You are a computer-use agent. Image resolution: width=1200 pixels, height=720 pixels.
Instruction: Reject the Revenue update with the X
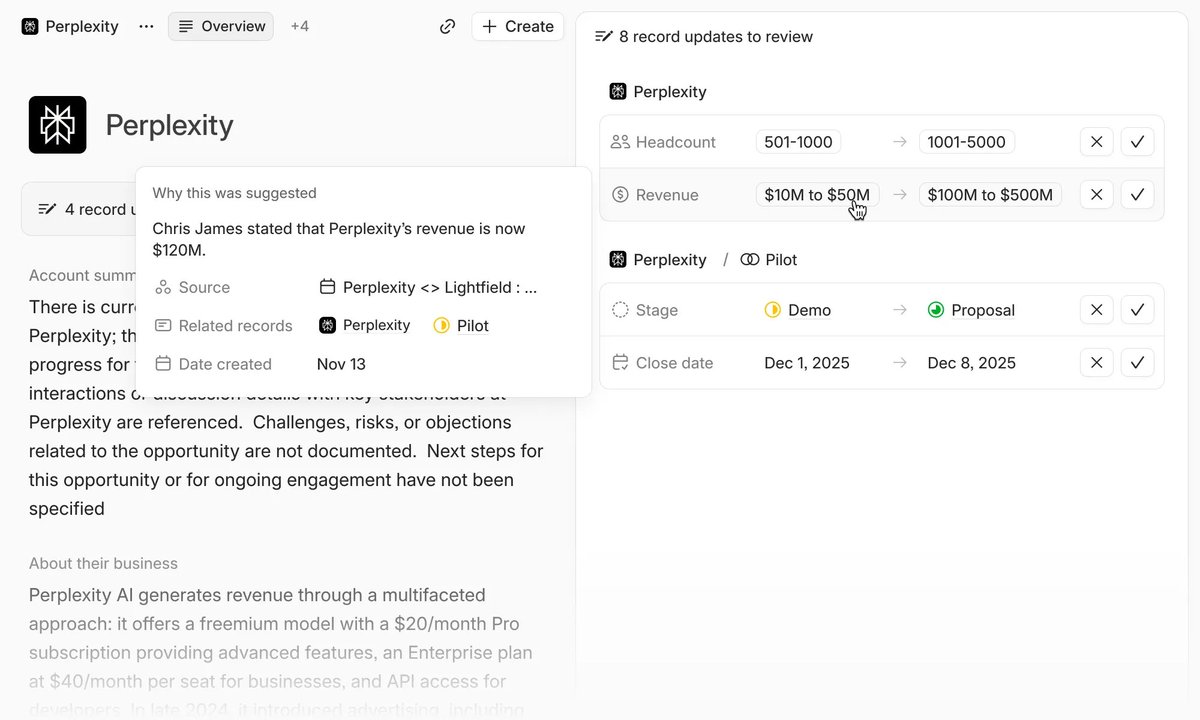point(1096,194)
